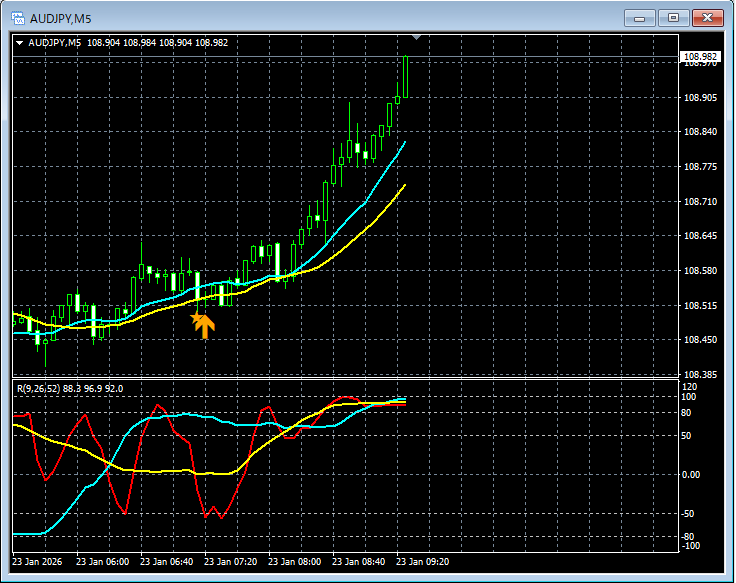Click the AUDJPY,M5 window title bar text

click(61, 19)
